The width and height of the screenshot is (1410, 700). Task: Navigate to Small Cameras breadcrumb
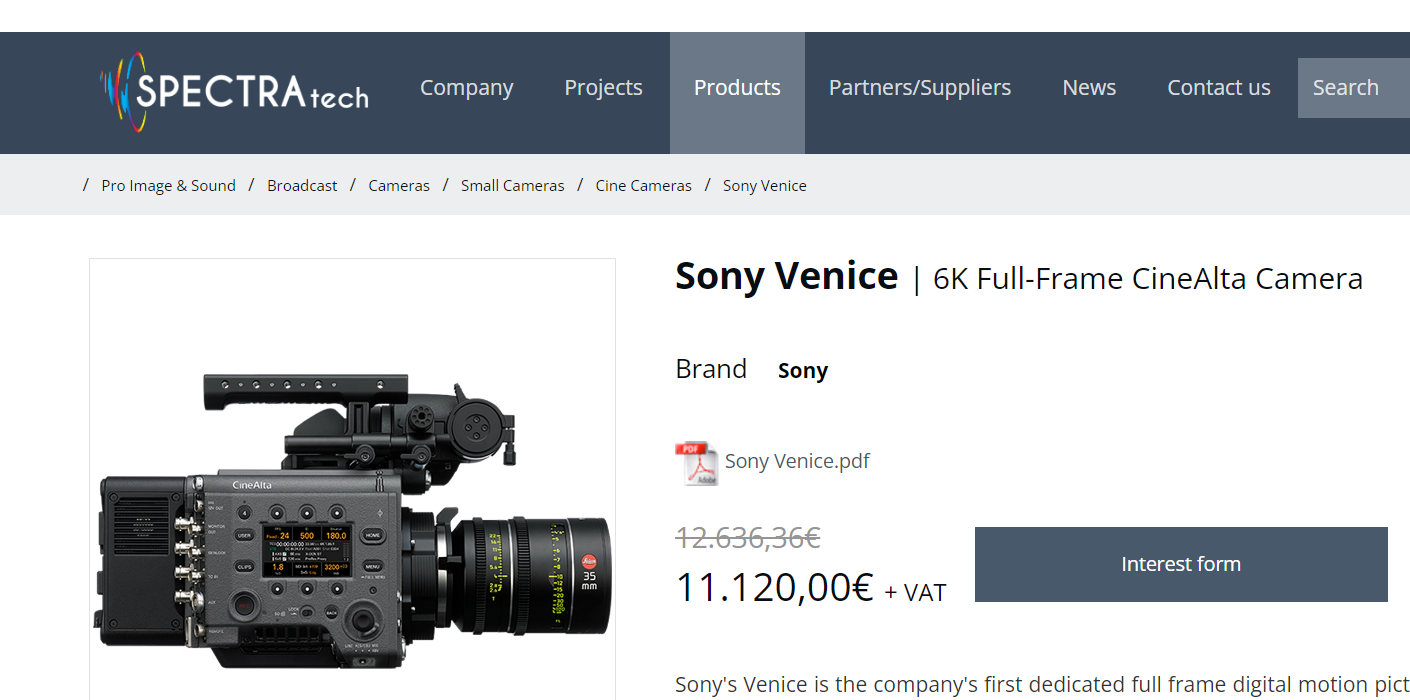(x=512, y=186)
